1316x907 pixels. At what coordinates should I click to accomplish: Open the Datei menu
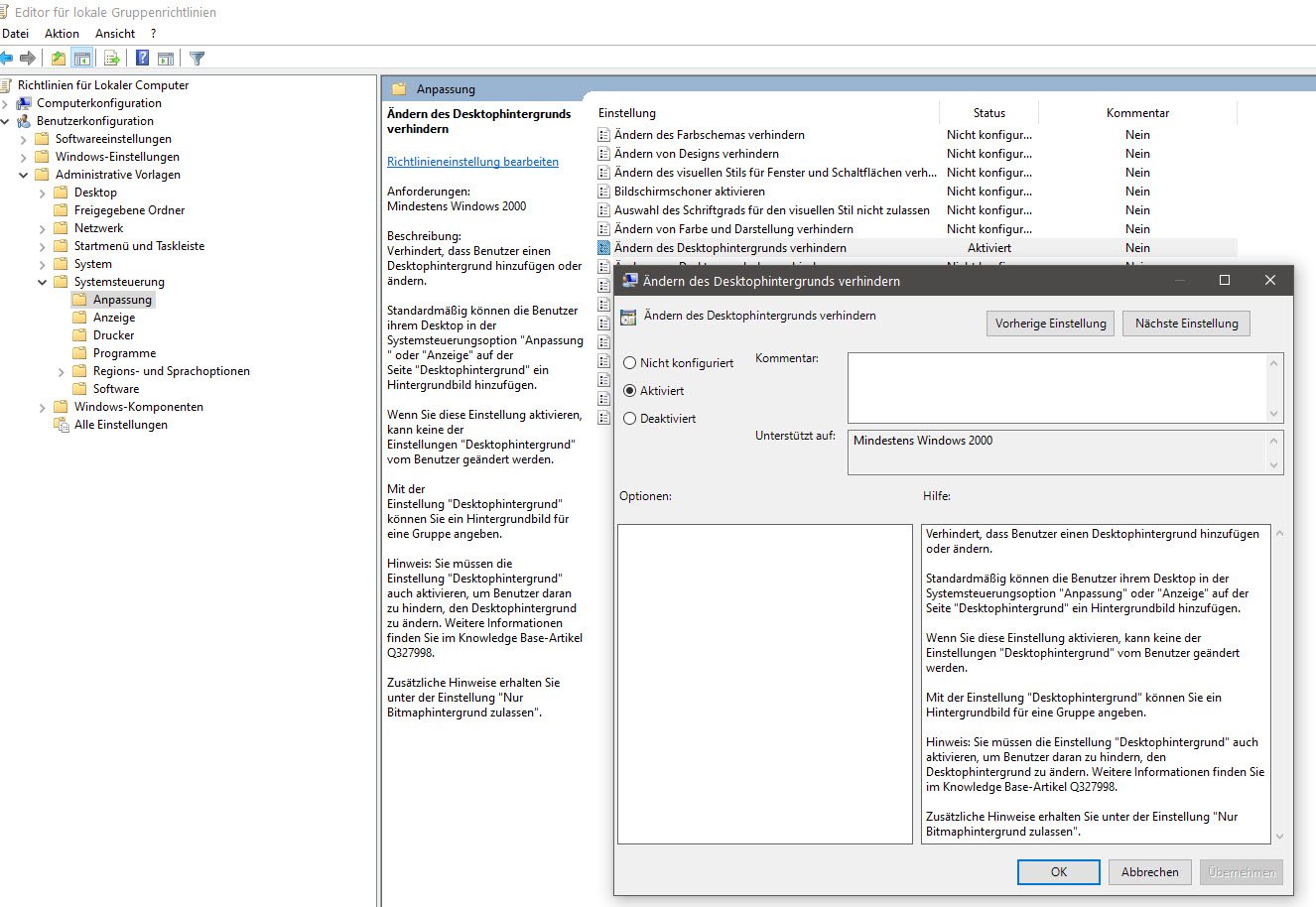(x=16, y=34)
